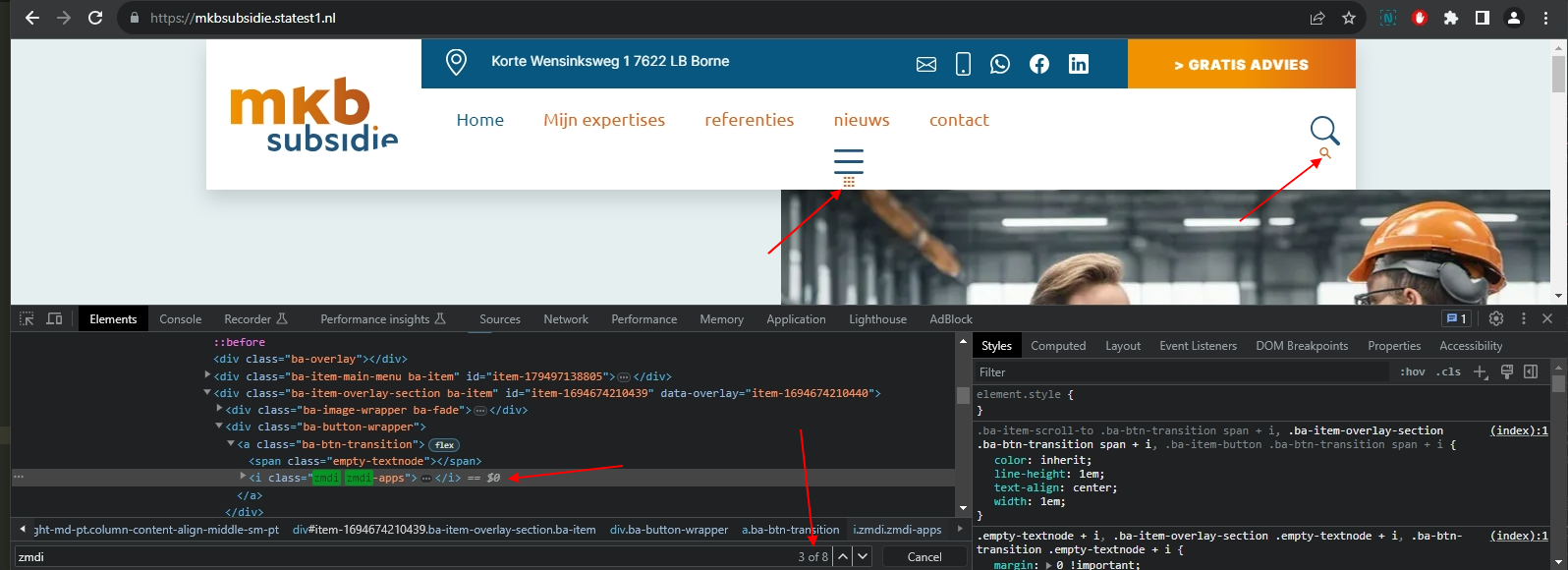Open the Home navigation link
The height and width of the screenshot is (570, 1568).
(480, 120)
